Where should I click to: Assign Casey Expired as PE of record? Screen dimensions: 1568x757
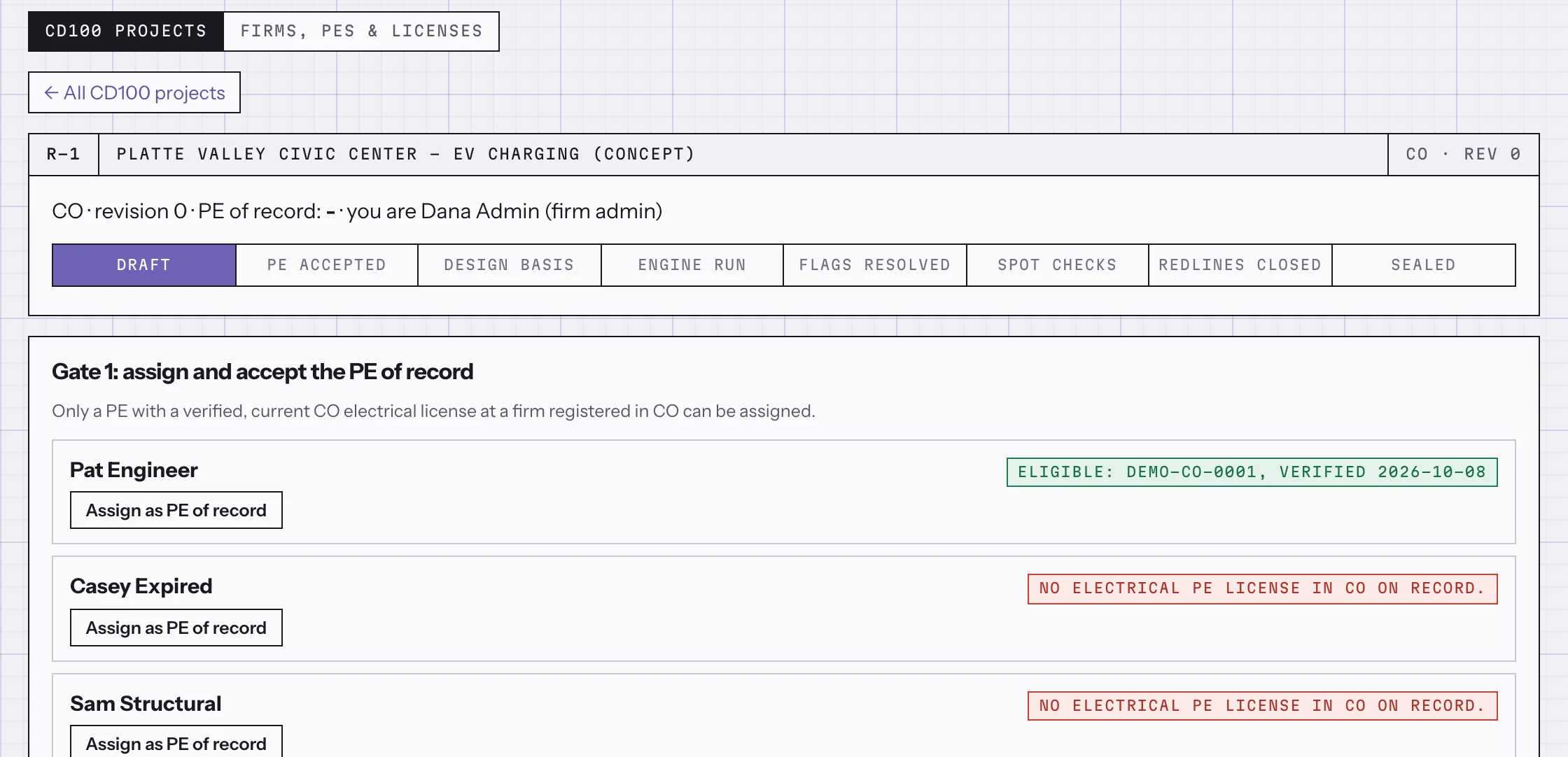click(x=176, y=628)
